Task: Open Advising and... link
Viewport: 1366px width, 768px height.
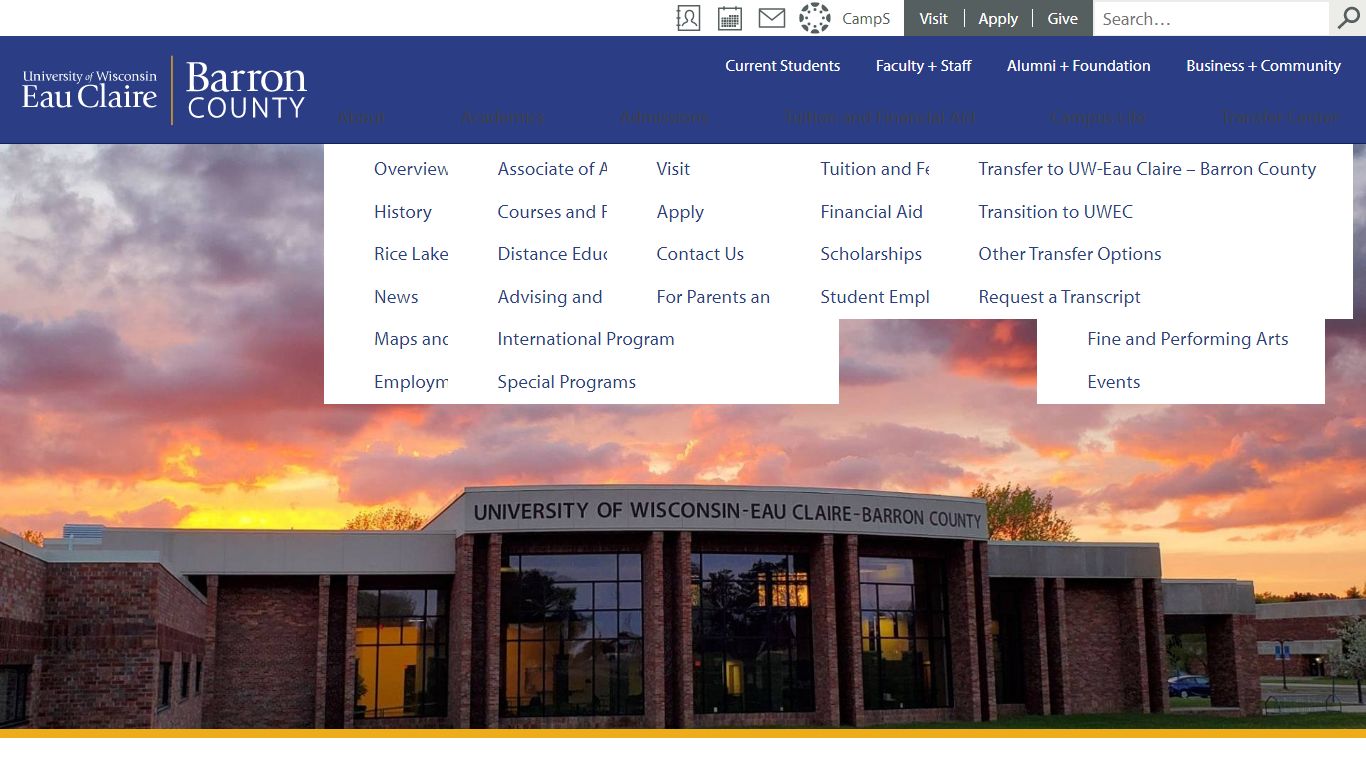Action: pos(550,297)
